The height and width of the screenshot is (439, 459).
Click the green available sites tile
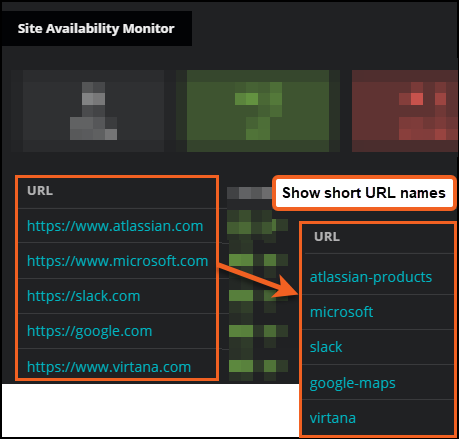point(258,111)
